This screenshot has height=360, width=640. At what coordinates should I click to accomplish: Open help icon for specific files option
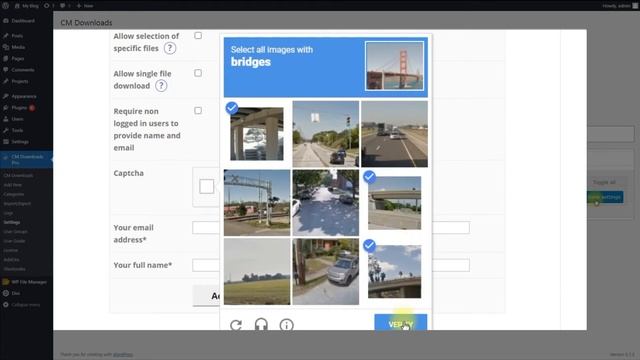click(170, 48)
